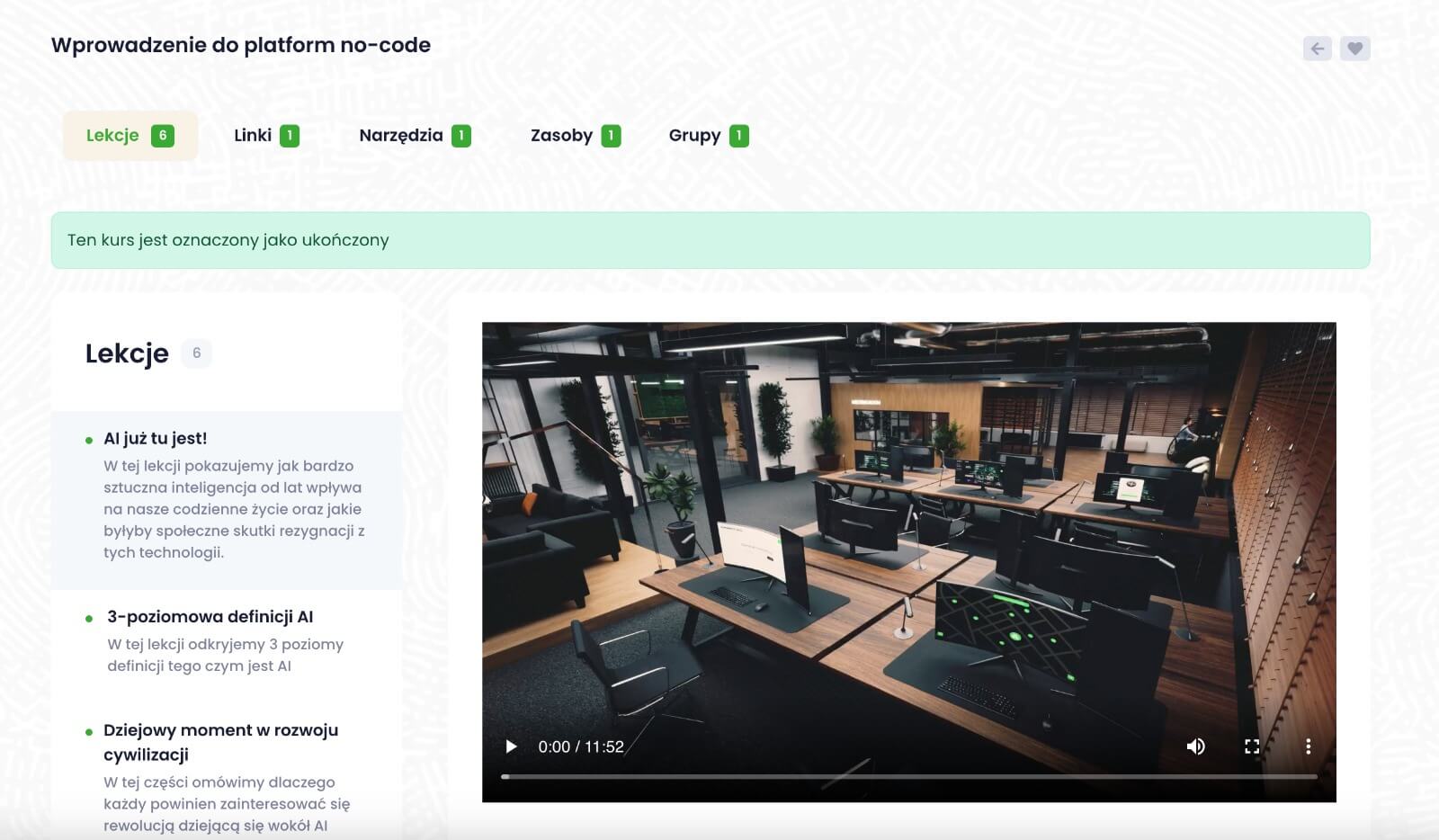This screenshot has width=1439, height=840.
Task: Switch to the Lekcje tab
Action: [130, 136]
